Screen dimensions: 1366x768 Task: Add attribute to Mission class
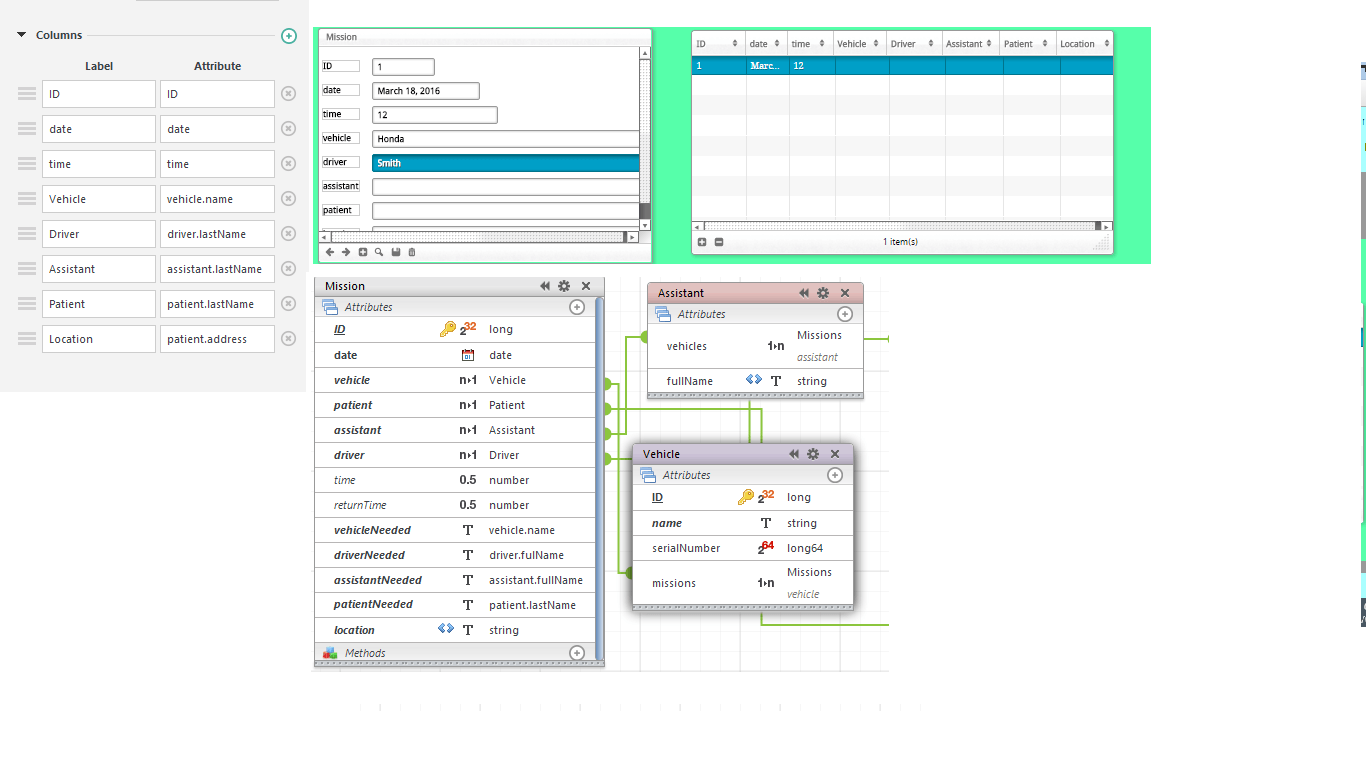point(577,307)
